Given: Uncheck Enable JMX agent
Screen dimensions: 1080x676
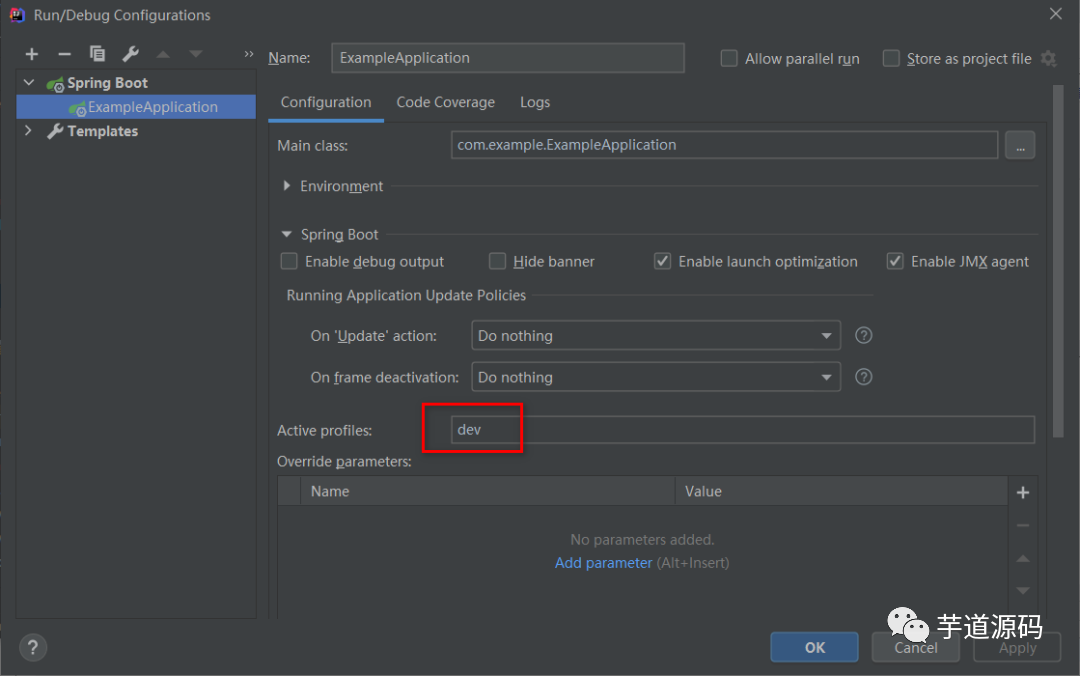Looking at the screenshot, I should point(895,261).
